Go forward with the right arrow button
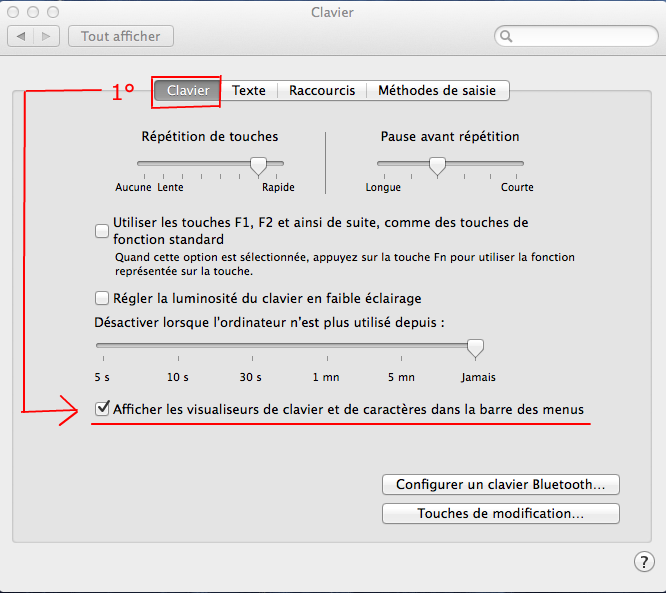The height and width of the screenshot is (593, 666). (x=46, y=37)
